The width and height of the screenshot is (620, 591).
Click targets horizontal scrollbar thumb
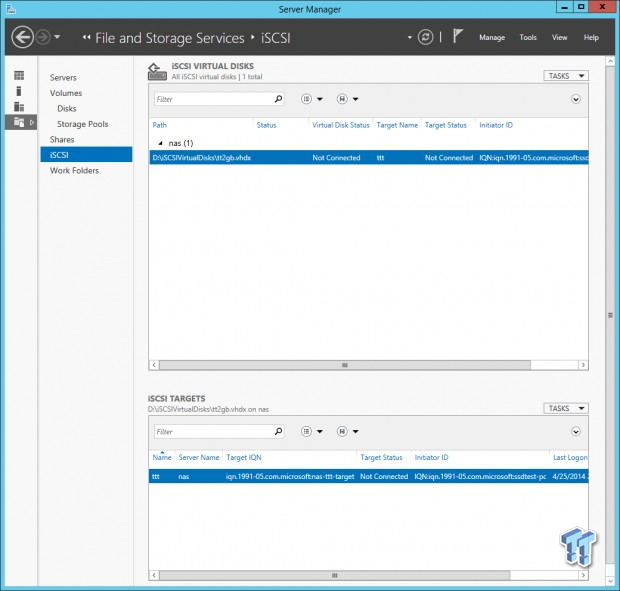point(335,575)
